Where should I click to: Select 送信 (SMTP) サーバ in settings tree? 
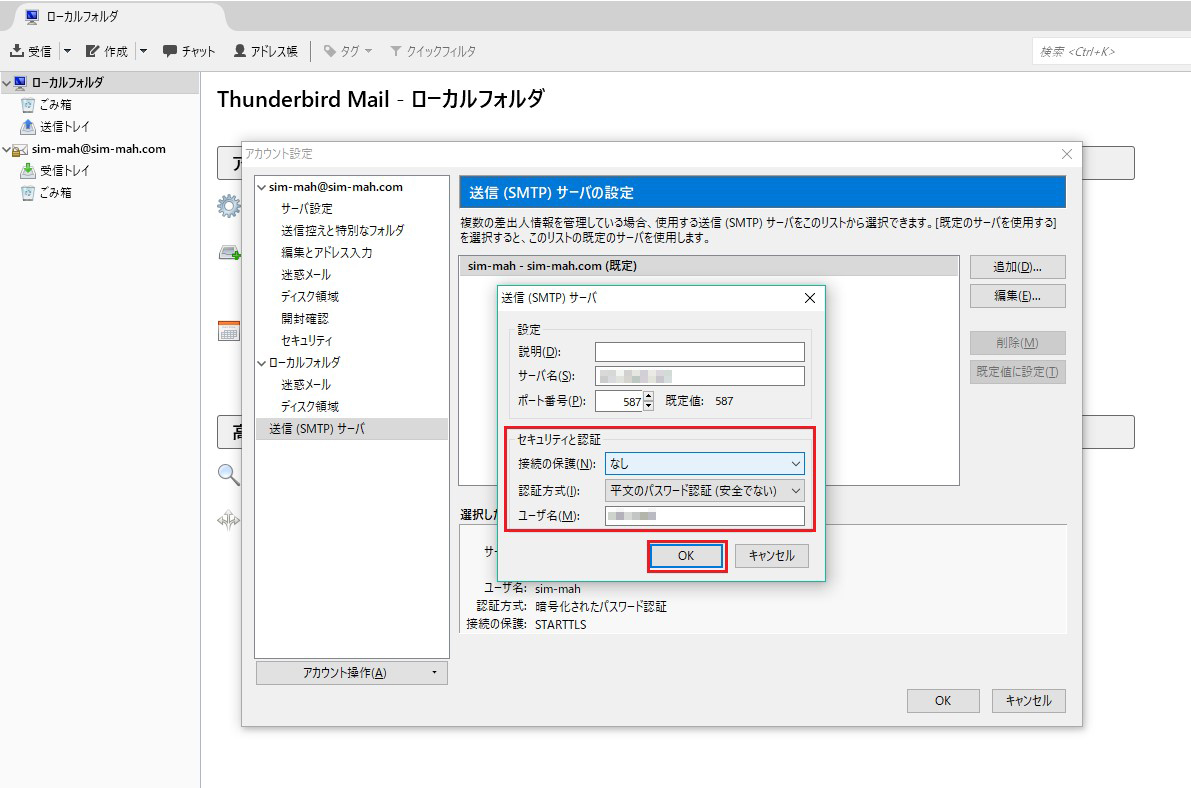coord(352,429)
